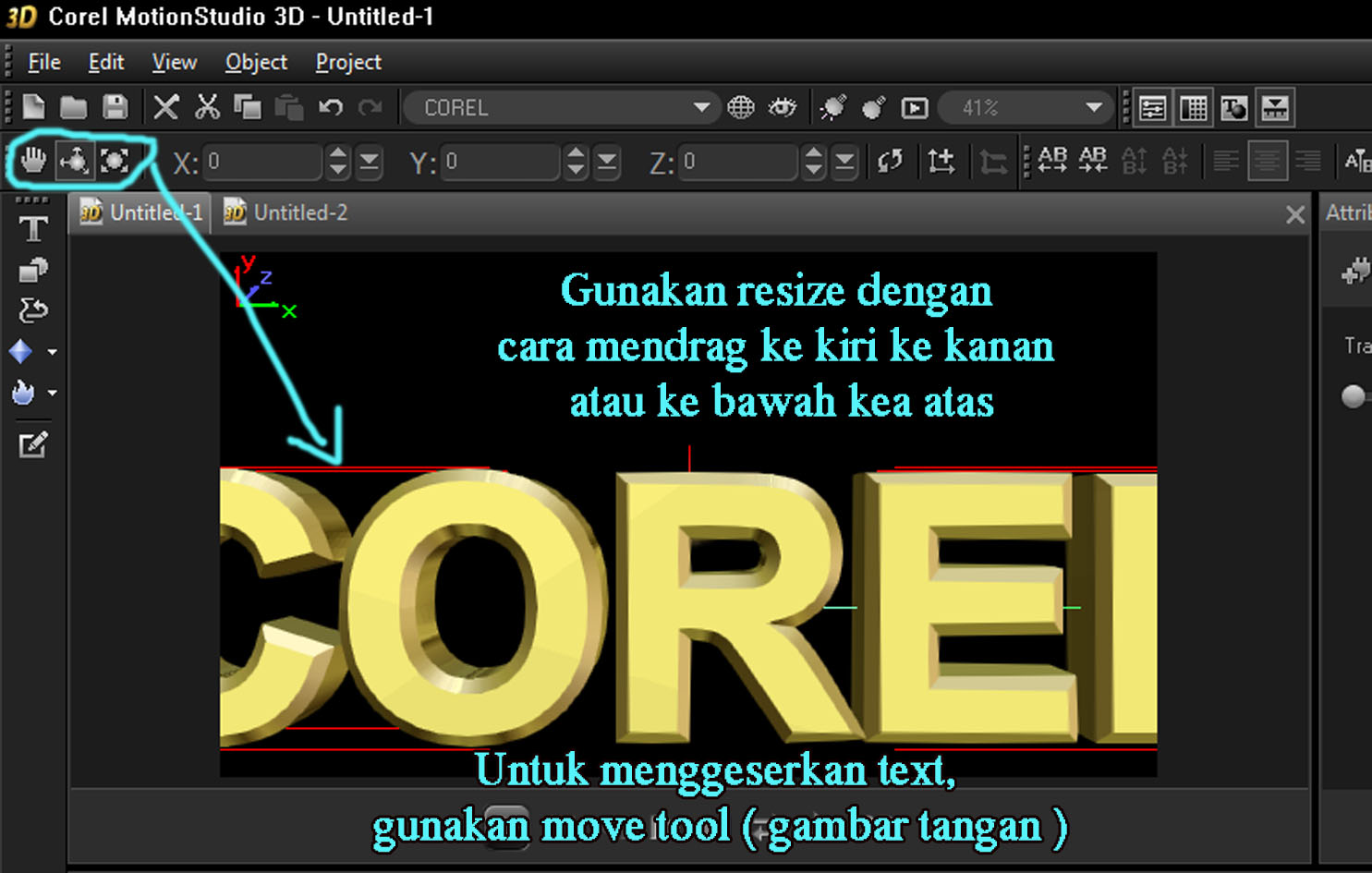This screenshot has height=873, width=1372.
Task: Click the Z position input field
Action: (738, 163)
